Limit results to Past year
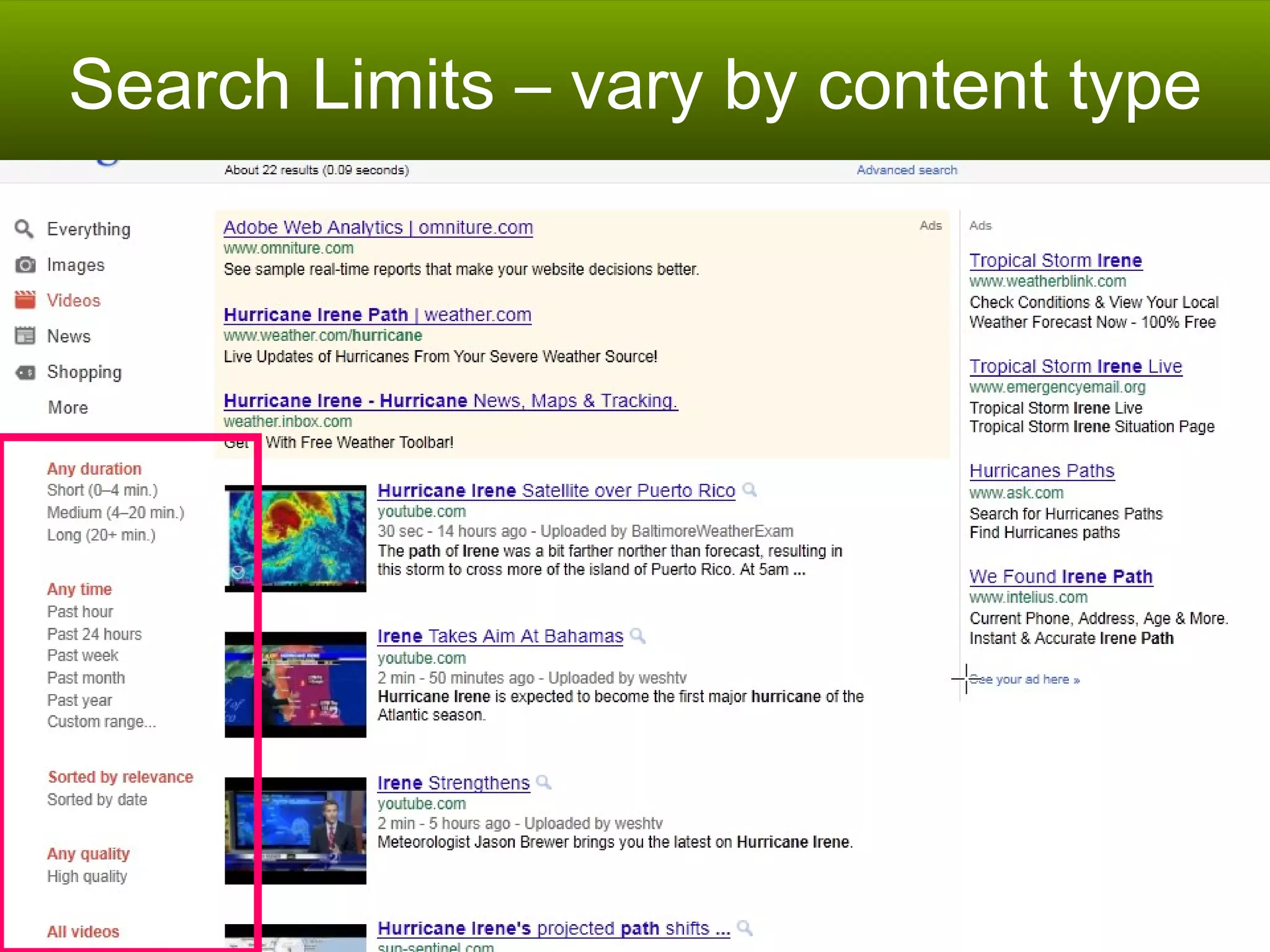 [x=79, y=700]
